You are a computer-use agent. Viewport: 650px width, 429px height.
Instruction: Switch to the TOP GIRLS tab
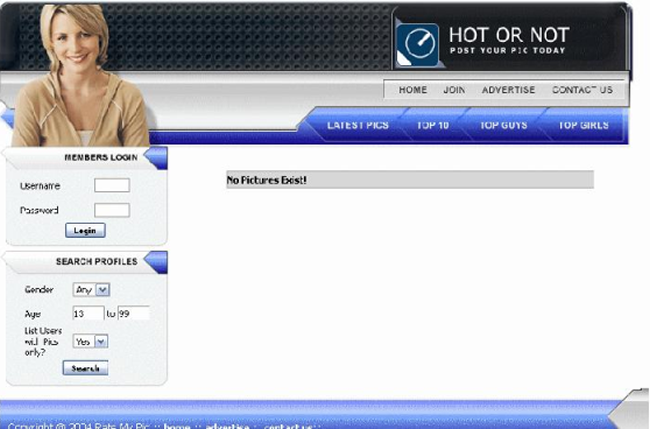(583, 125)
